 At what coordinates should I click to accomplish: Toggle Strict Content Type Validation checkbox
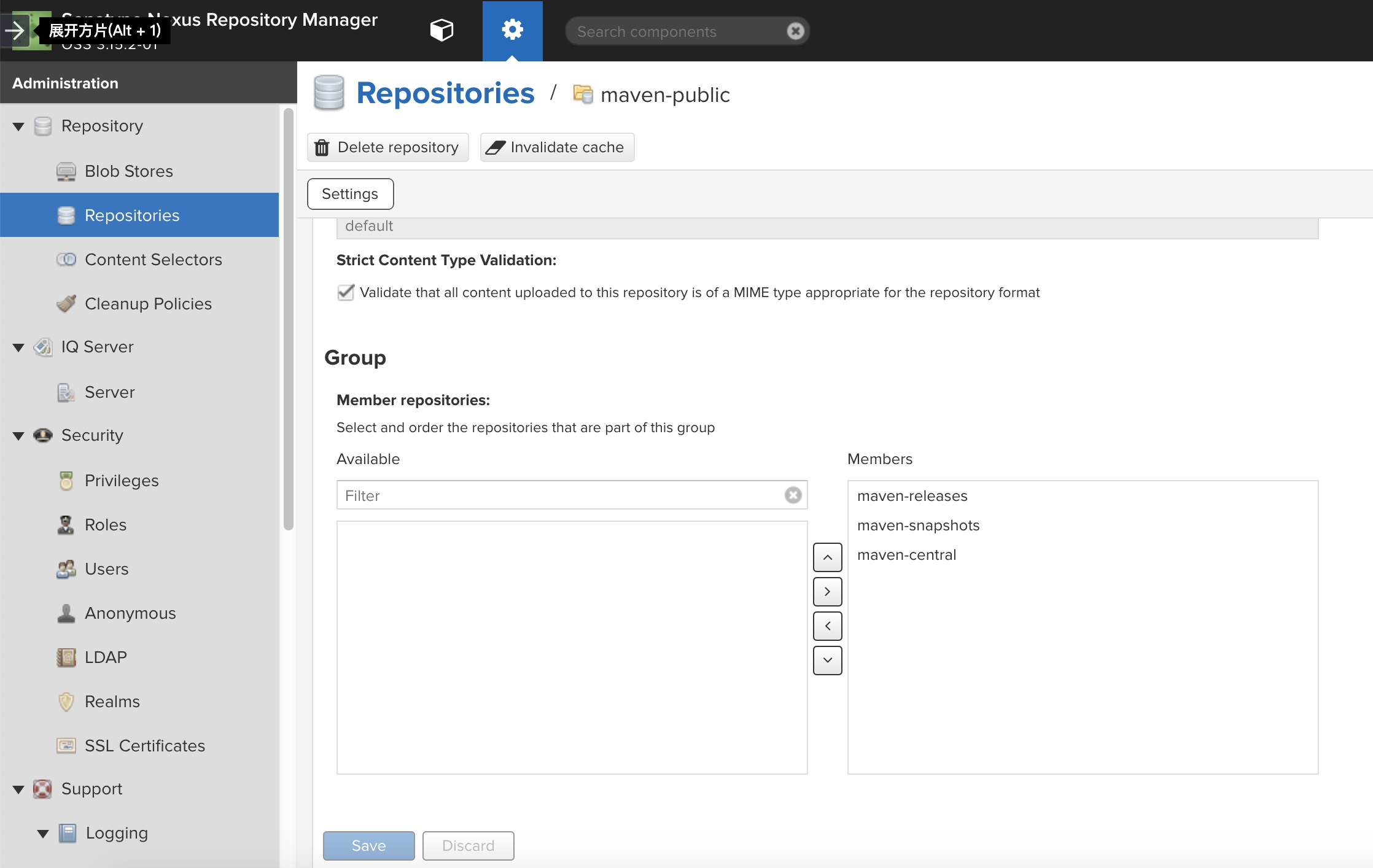pos(346,292)
